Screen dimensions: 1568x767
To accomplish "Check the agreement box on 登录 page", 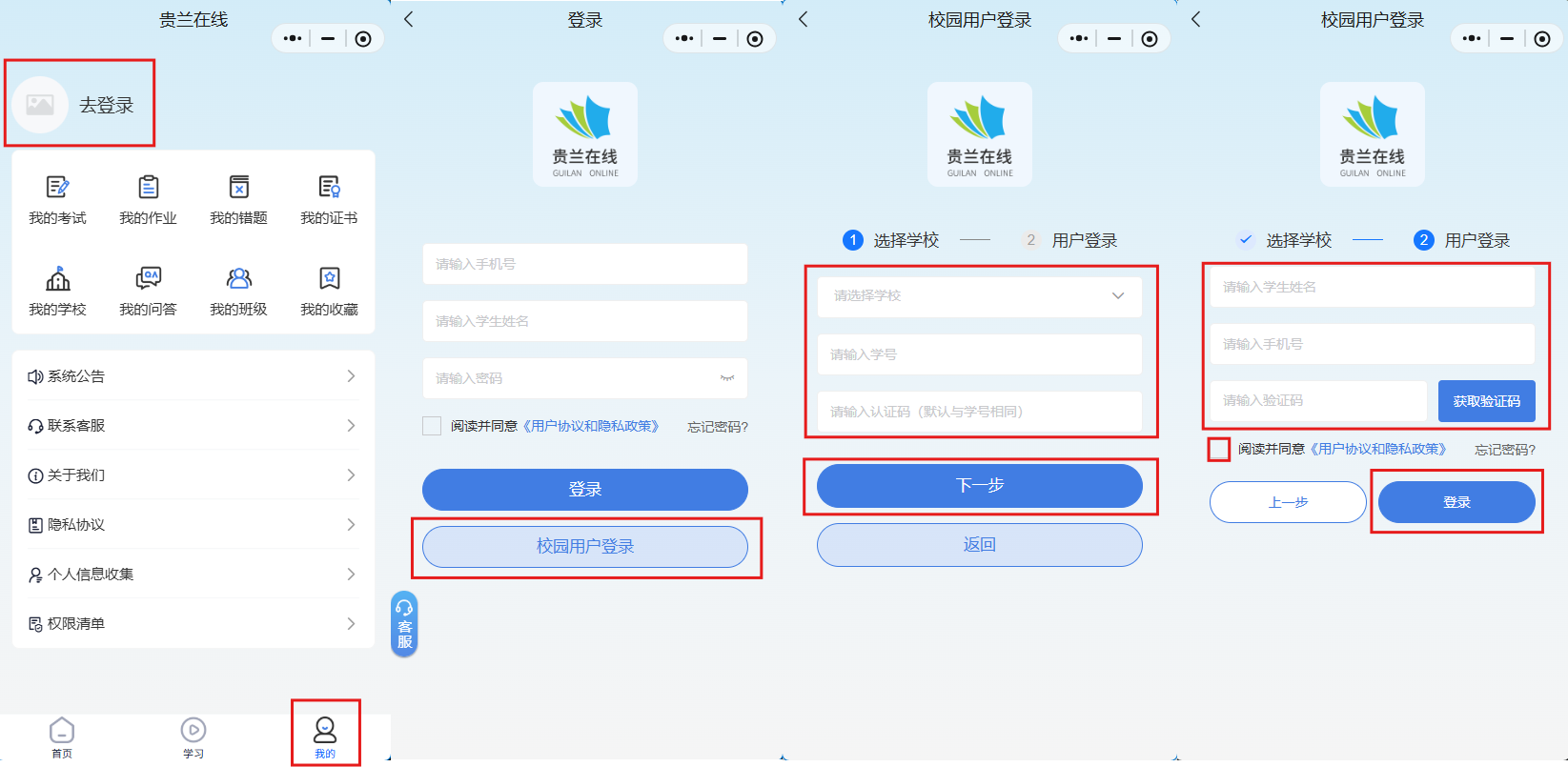I will [x=432, y=426].
